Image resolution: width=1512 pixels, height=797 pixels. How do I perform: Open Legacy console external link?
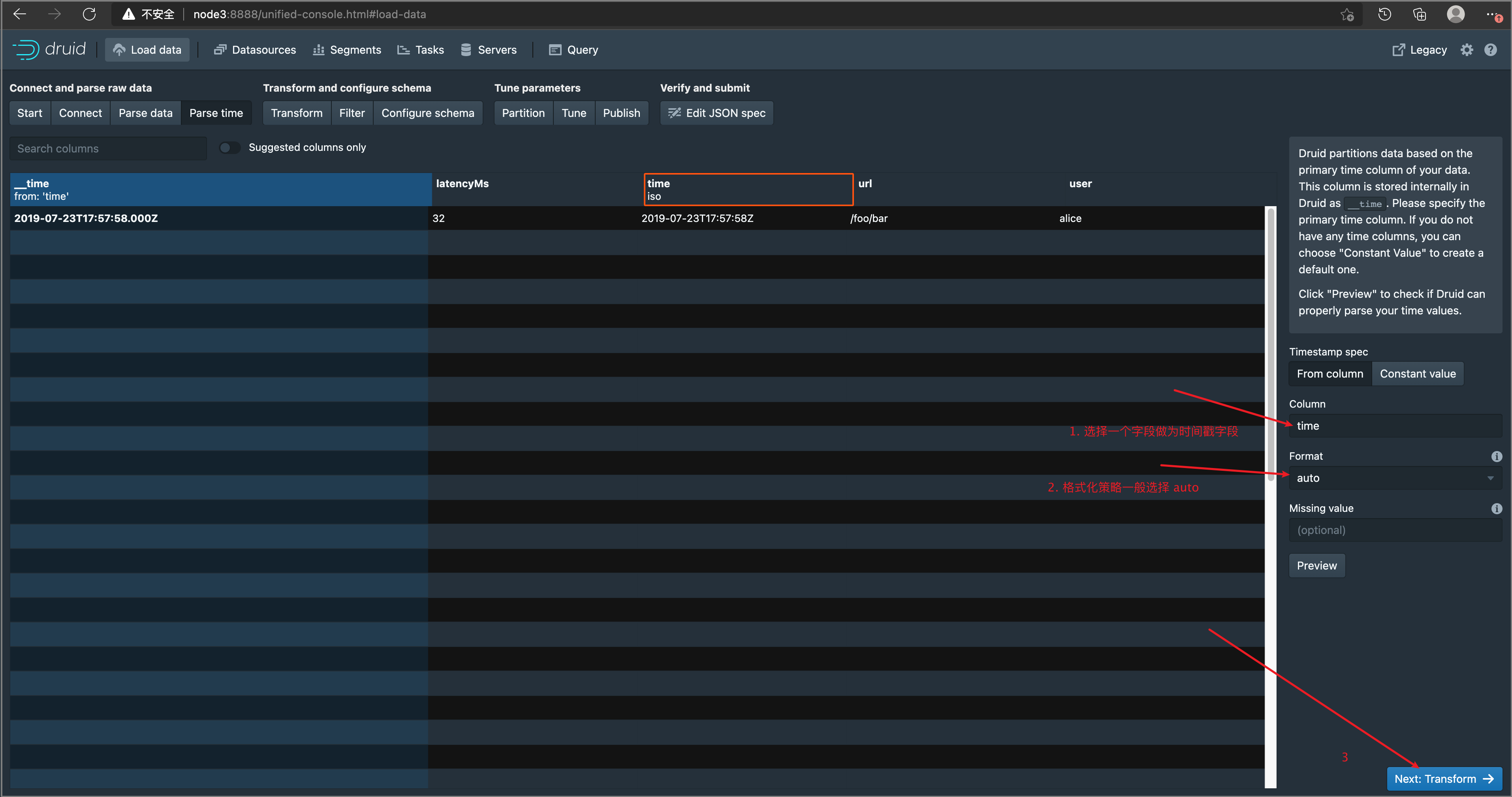click(1419, 50)
